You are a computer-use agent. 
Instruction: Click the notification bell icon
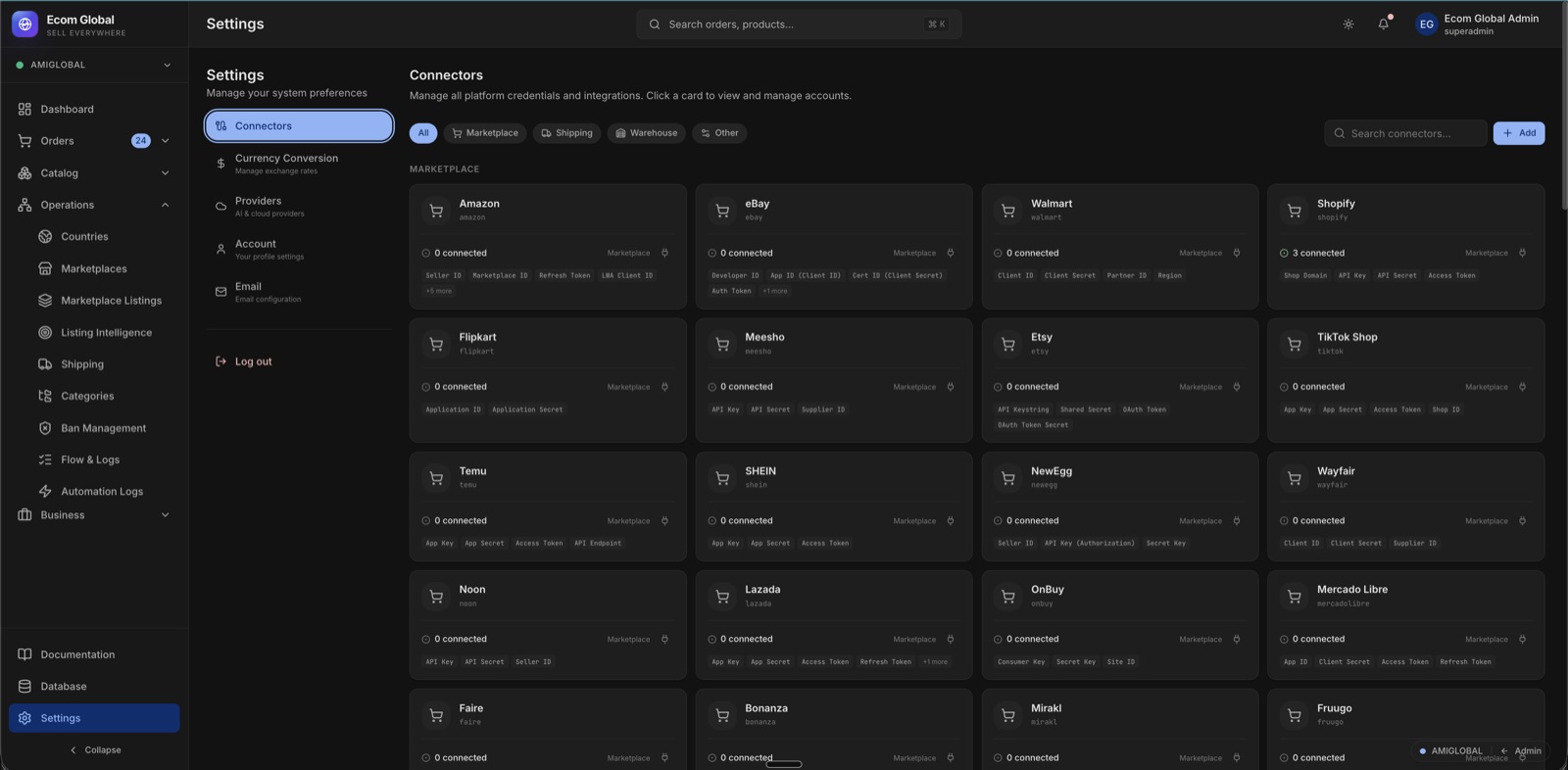pos(1383,24)
